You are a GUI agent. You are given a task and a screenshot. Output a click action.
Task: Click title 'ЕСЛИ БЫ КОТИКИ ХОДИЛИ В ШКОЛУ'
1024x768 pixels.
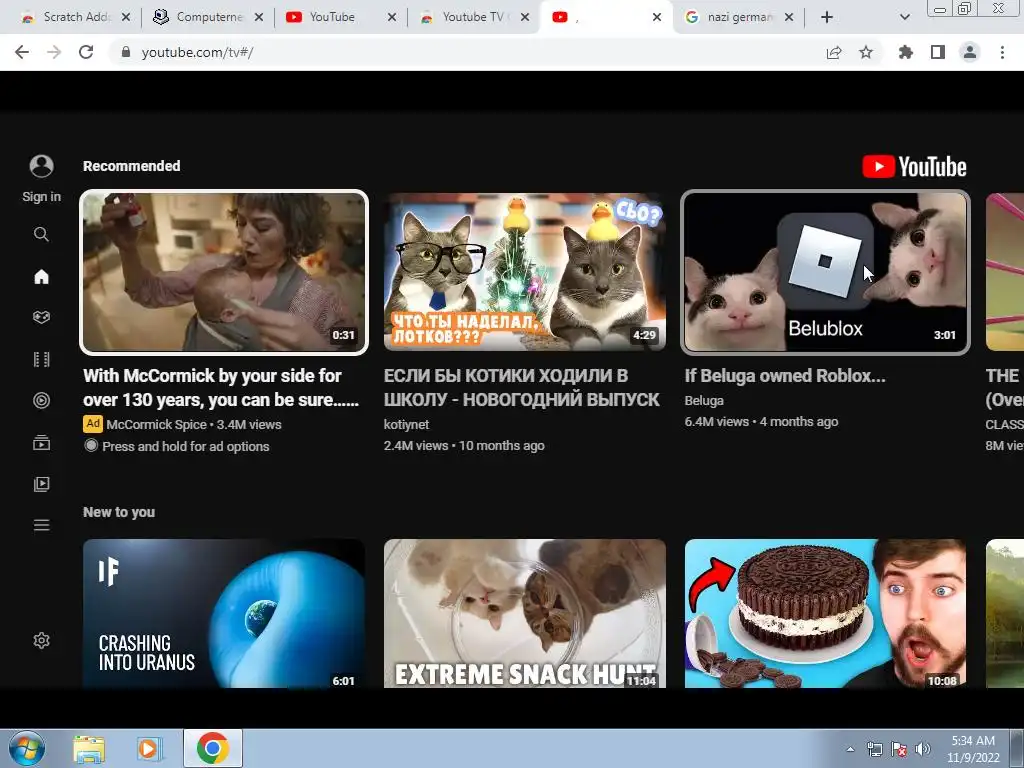(x=522, y=387)
